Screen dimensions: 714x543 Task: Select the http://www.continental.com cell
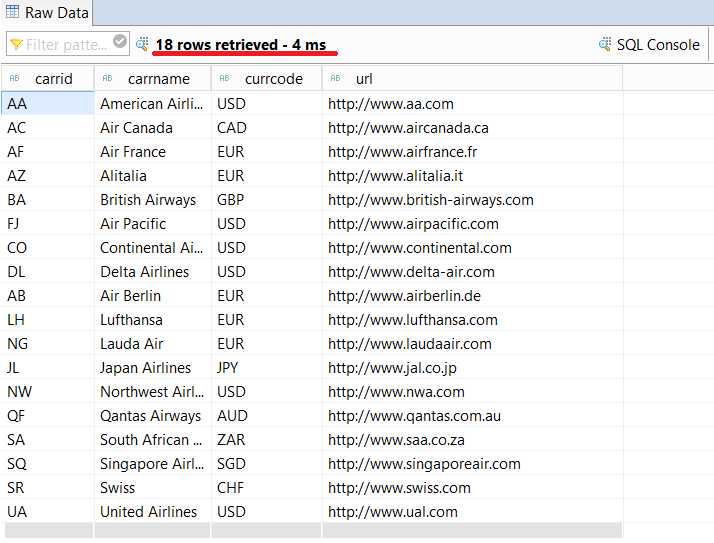coord(472,247)
